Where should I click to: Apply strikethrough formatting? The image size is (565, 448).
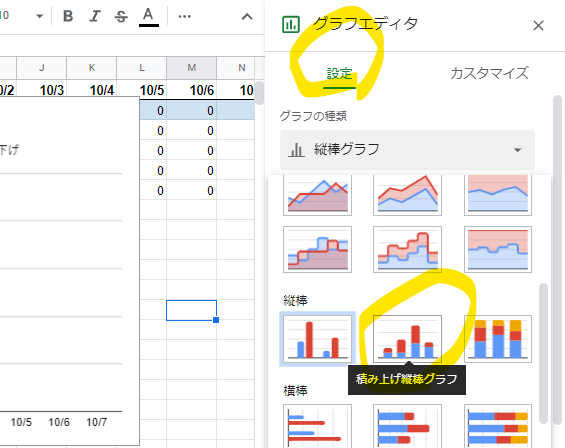[121, 16]
